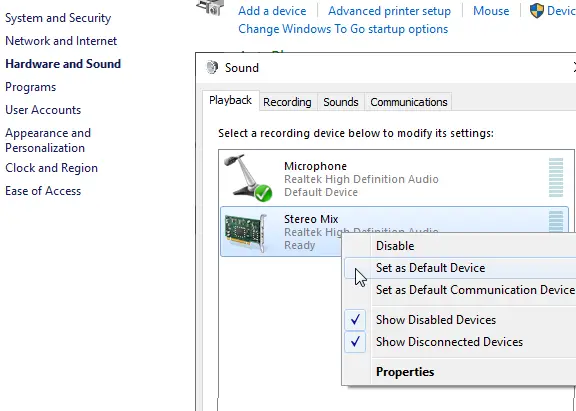
Task: Open Advanced printer setup link
Action: pyautogui.click(x=389, y=11)
